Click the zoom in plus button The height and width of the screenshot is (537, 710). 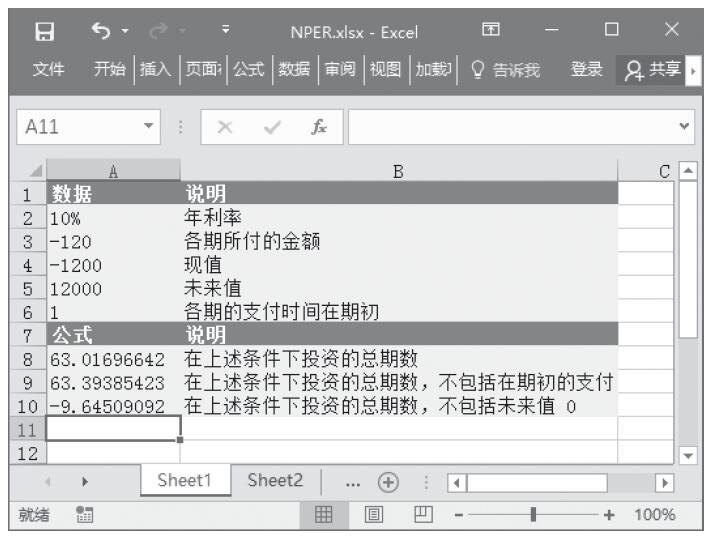point(606,515)
